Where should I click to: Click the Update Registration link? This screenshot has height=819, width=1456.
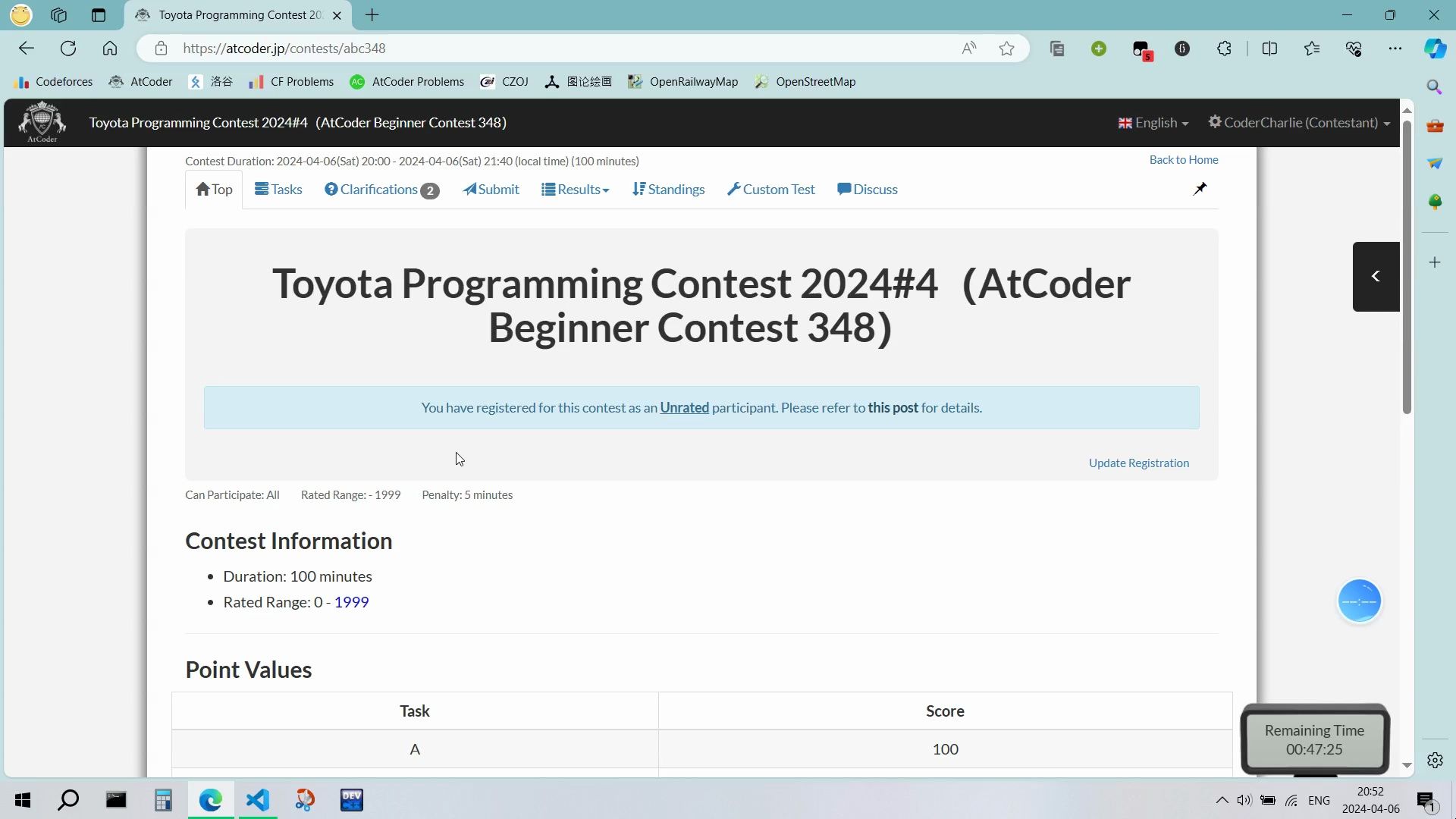coord(1138,463)
